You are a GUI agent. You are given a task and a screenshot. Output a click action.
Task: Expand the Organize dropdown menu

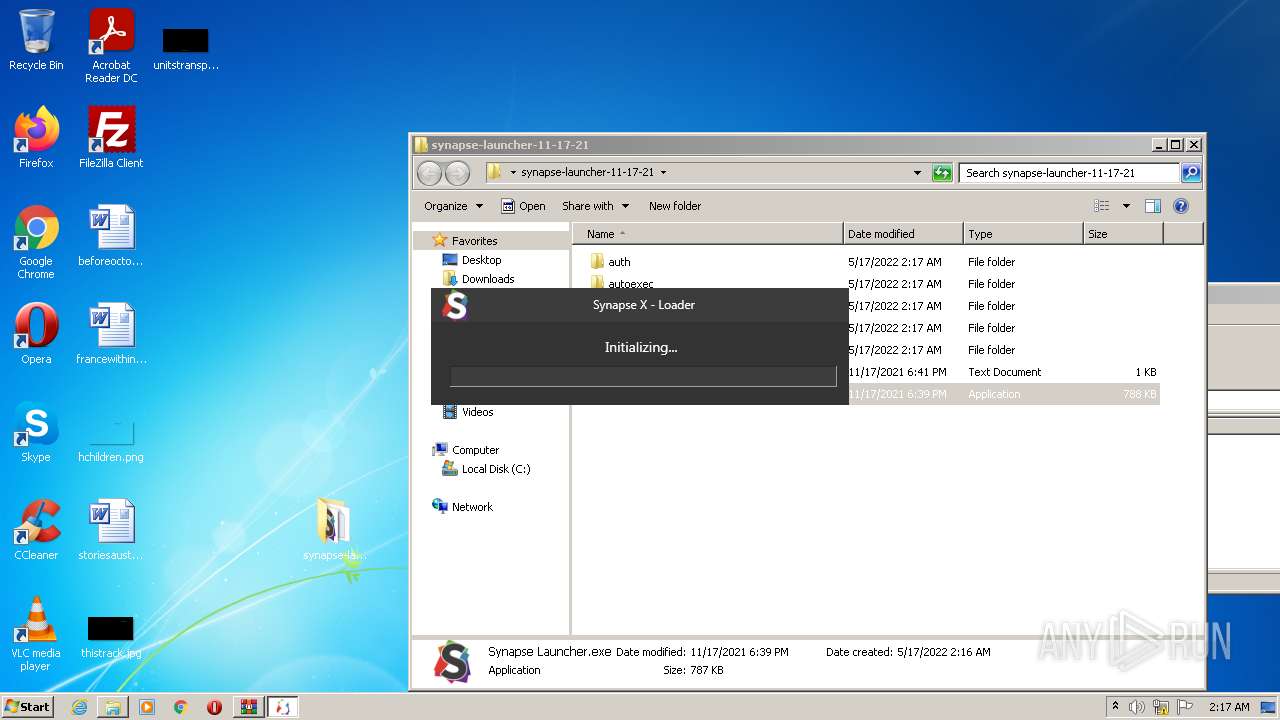(x=453, y=206)
